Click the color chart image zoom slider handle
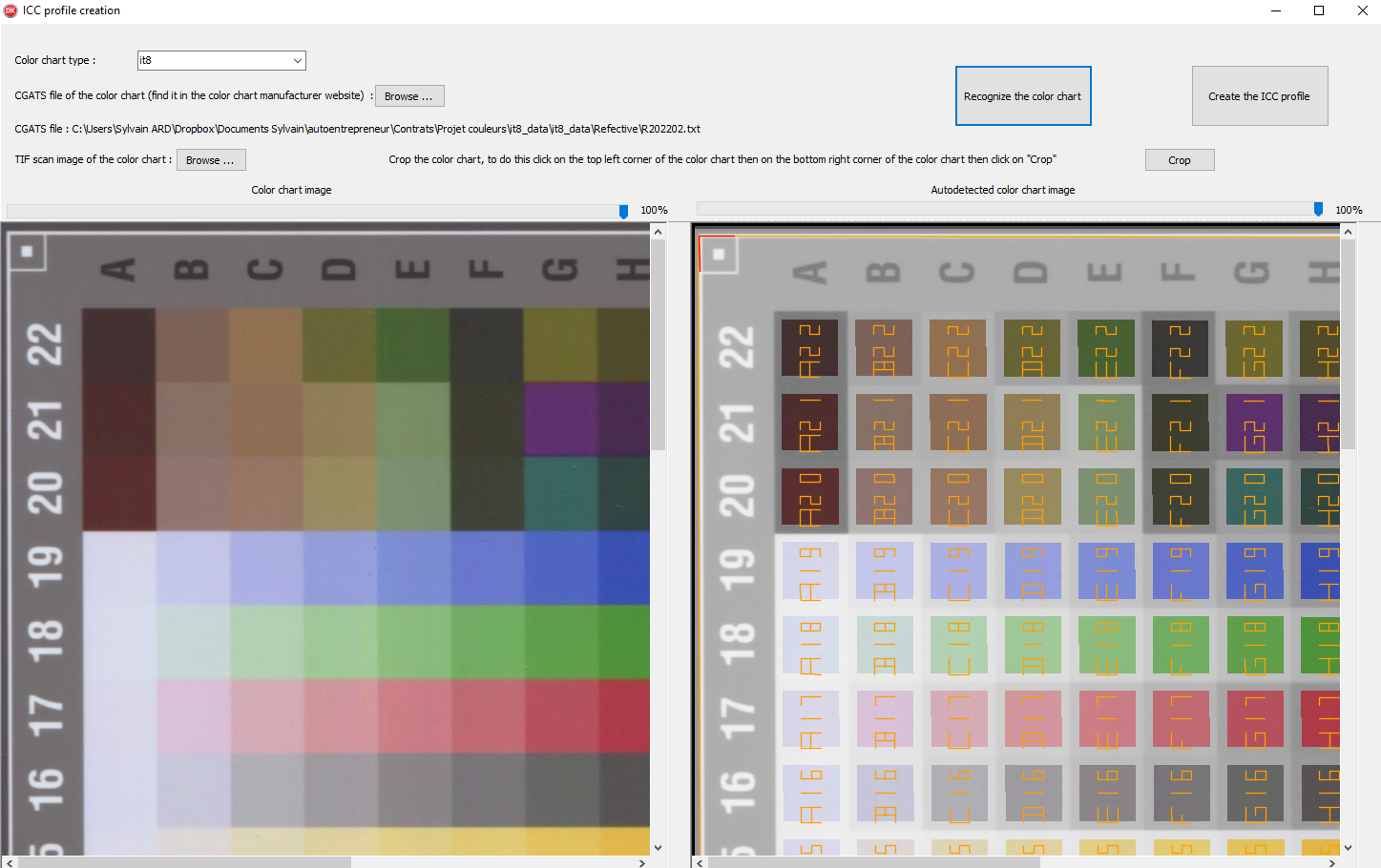This screenshot has width=1381, height=868. pos(624,211)
